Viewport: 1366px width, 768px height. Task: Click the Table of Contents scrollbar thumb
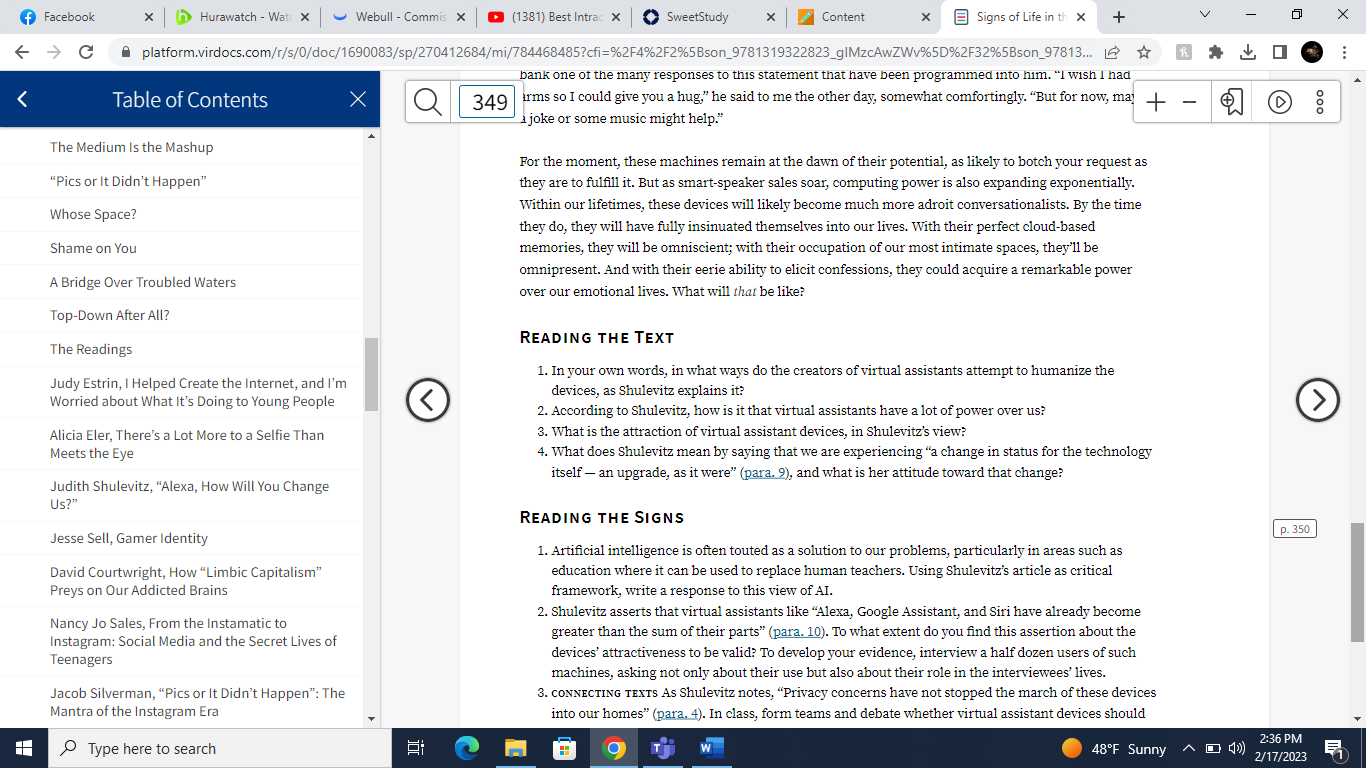(x=371, y=374)
